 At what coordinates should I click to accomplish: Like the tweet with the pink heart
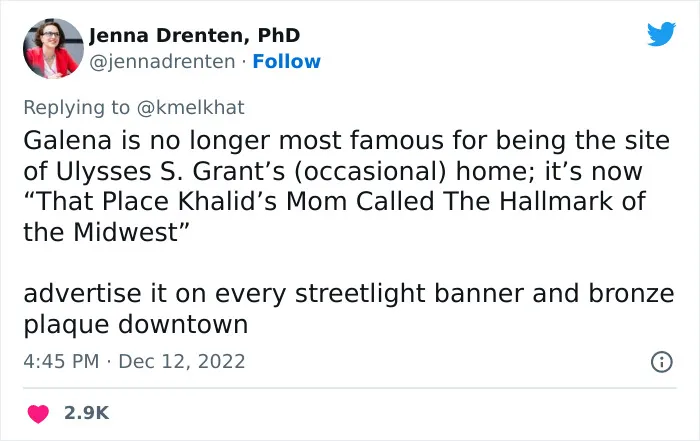coord(38,413)
